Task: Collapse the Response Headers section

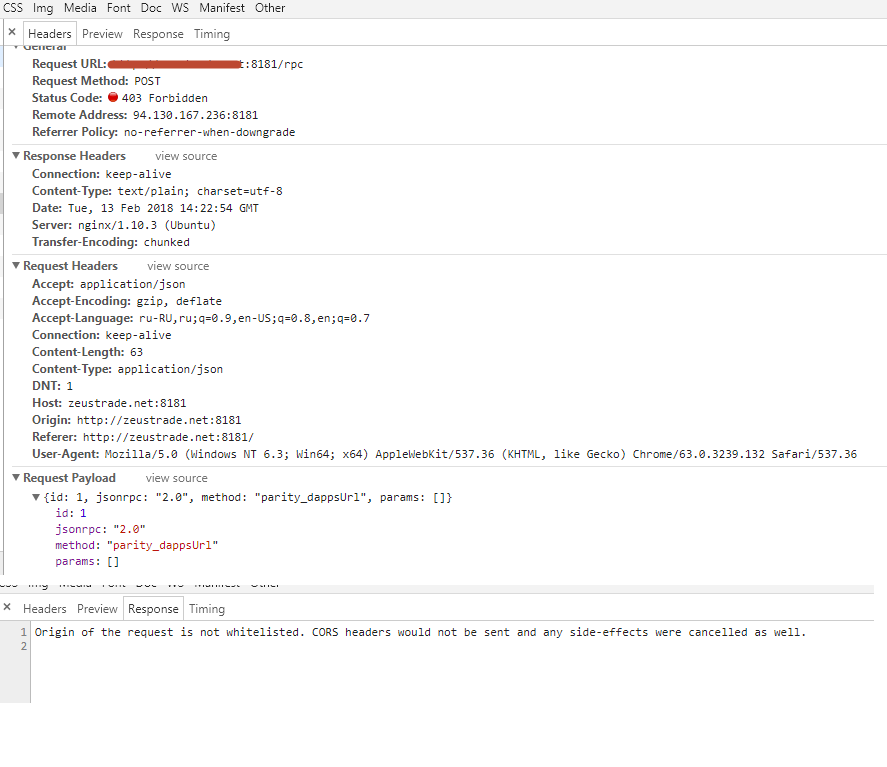Action: tap(16, 156)
